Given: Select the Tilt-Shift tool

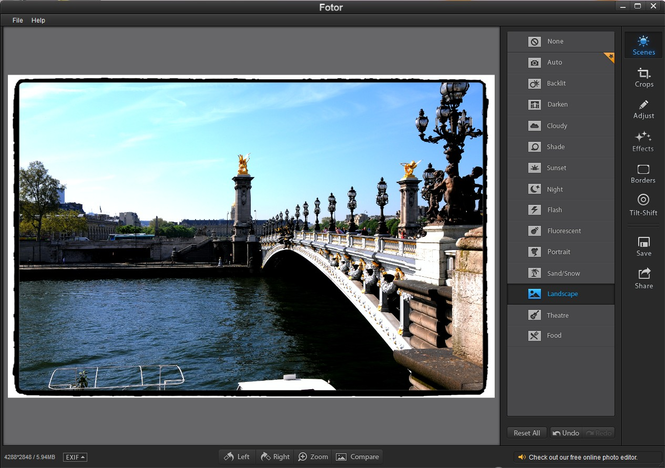Looking at the screenshot, I should point(643,205).
